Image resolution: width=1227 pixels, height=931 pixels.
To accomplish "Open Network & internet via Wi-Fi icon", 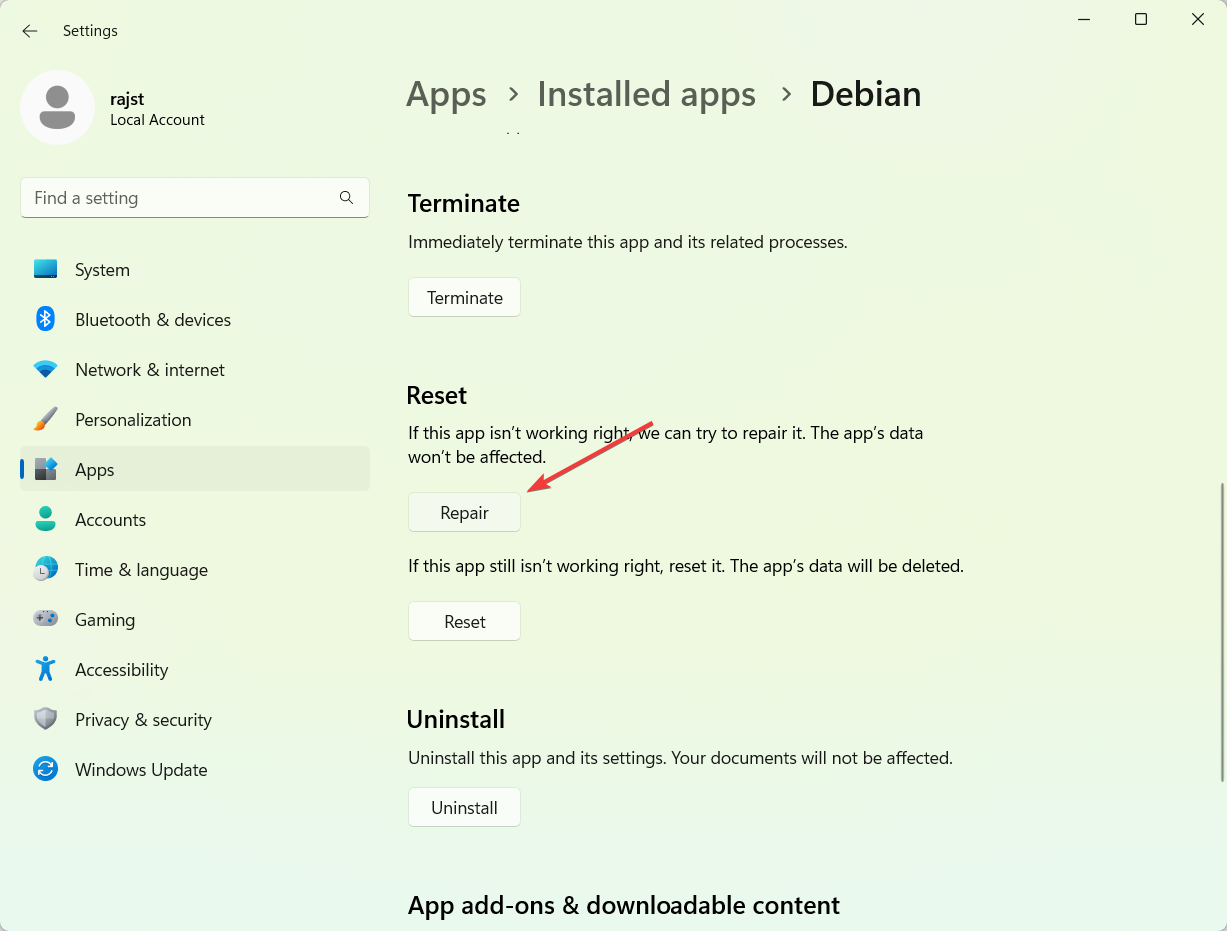I will 45,369.
